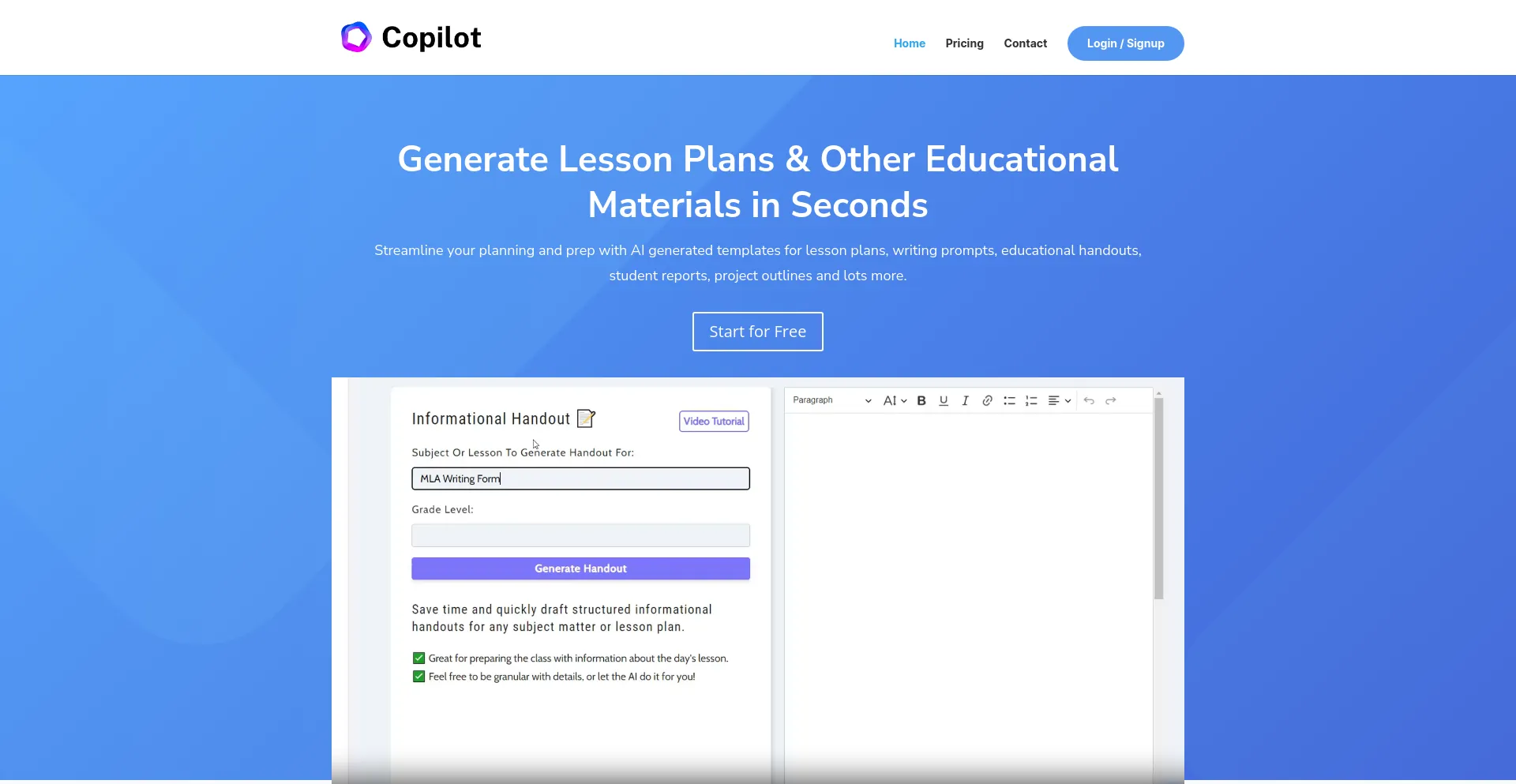Open the font size dropdown
The height and width of the screenshot is (784, 1516).
click(895, 400)
